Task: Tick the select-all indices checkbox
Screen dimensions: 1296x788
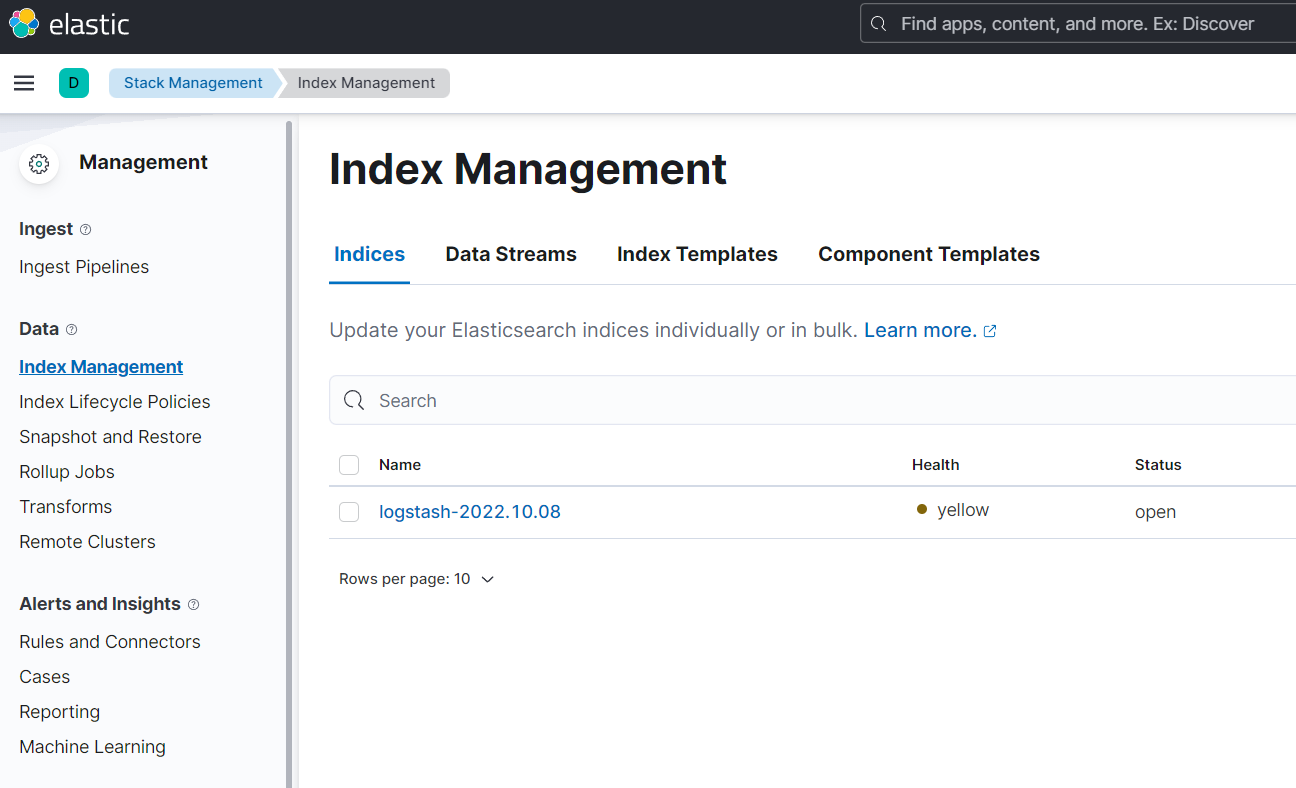Action: (349, 465)
